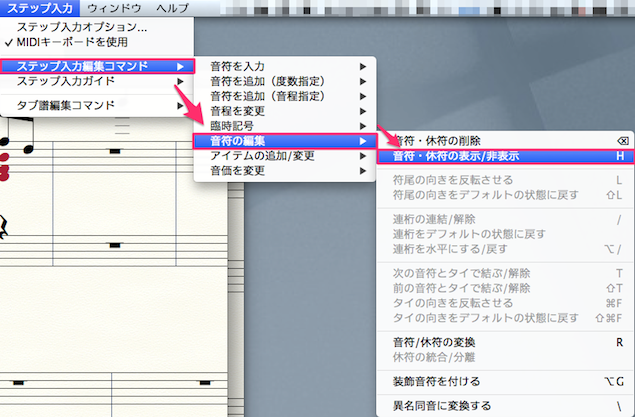Open the ウィンドウ menu
Viewport: 635px width, 417px height.
click(x=114, y=8)
